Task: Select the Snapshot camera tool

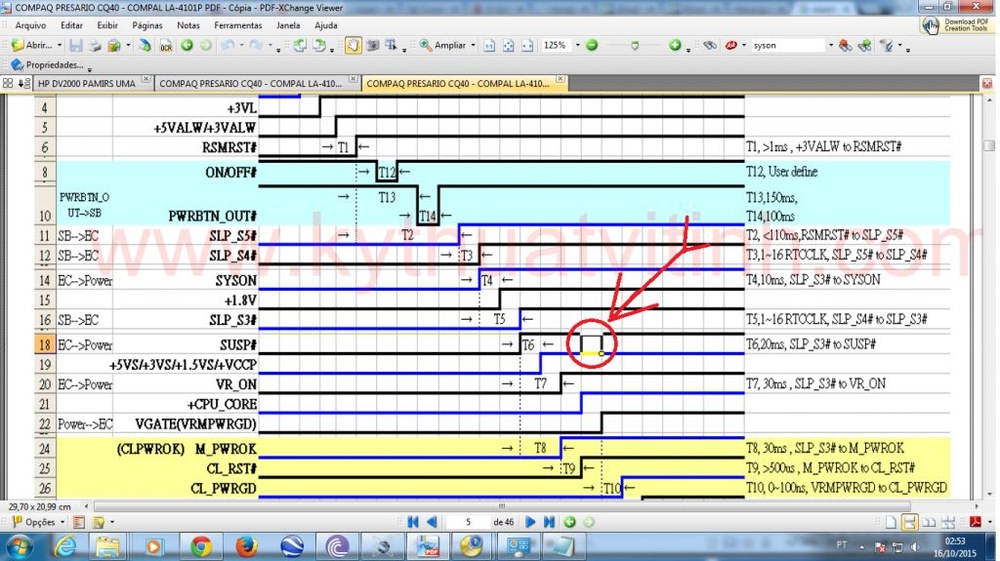Action: tap(372, 45)
